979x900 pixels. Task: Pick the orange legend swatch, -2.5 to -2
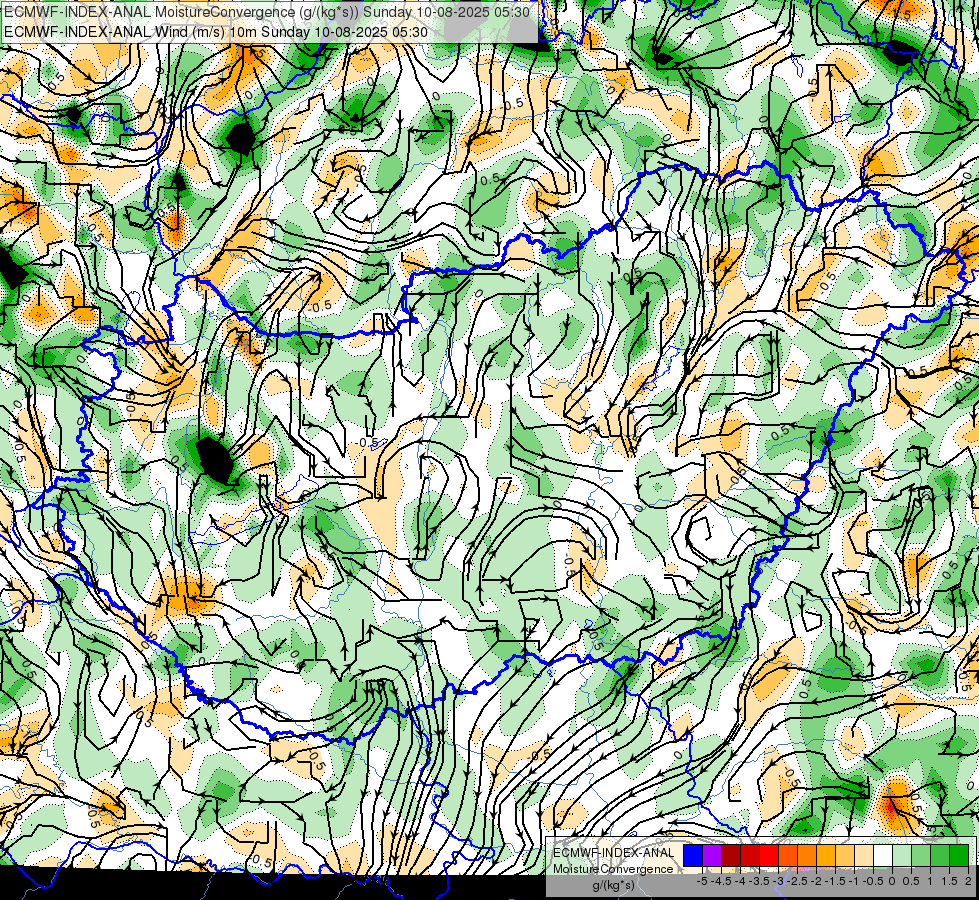(x=807, y=856)
